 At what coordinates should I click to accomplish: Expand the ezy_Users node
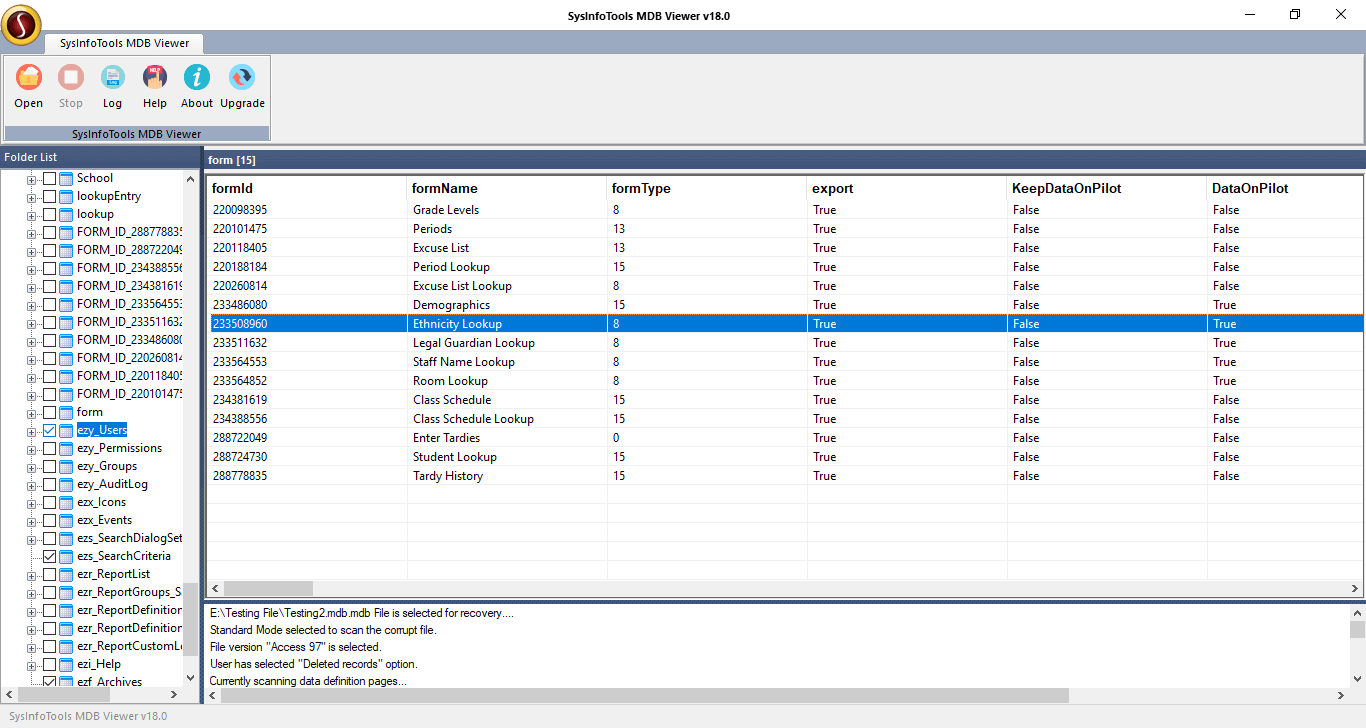tap(31, 431)
